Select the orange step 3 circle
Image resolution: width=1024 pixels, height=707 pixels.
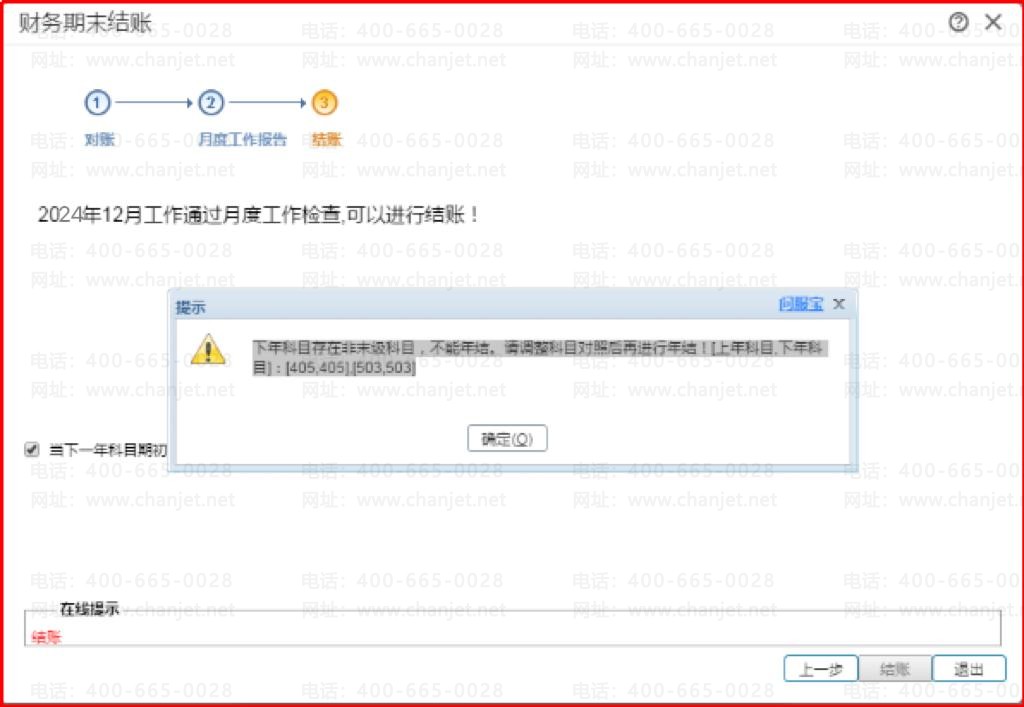325,102
